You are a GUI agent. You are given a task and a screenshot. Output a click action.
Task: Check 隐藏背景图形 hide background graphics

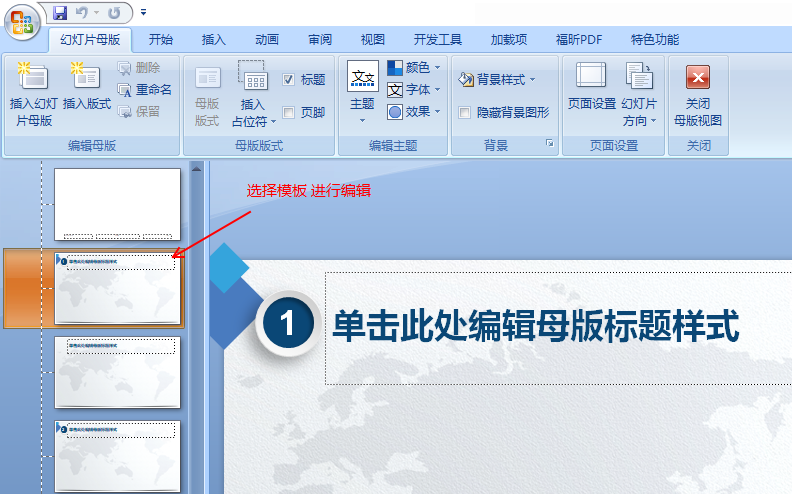tap(465, 113)
